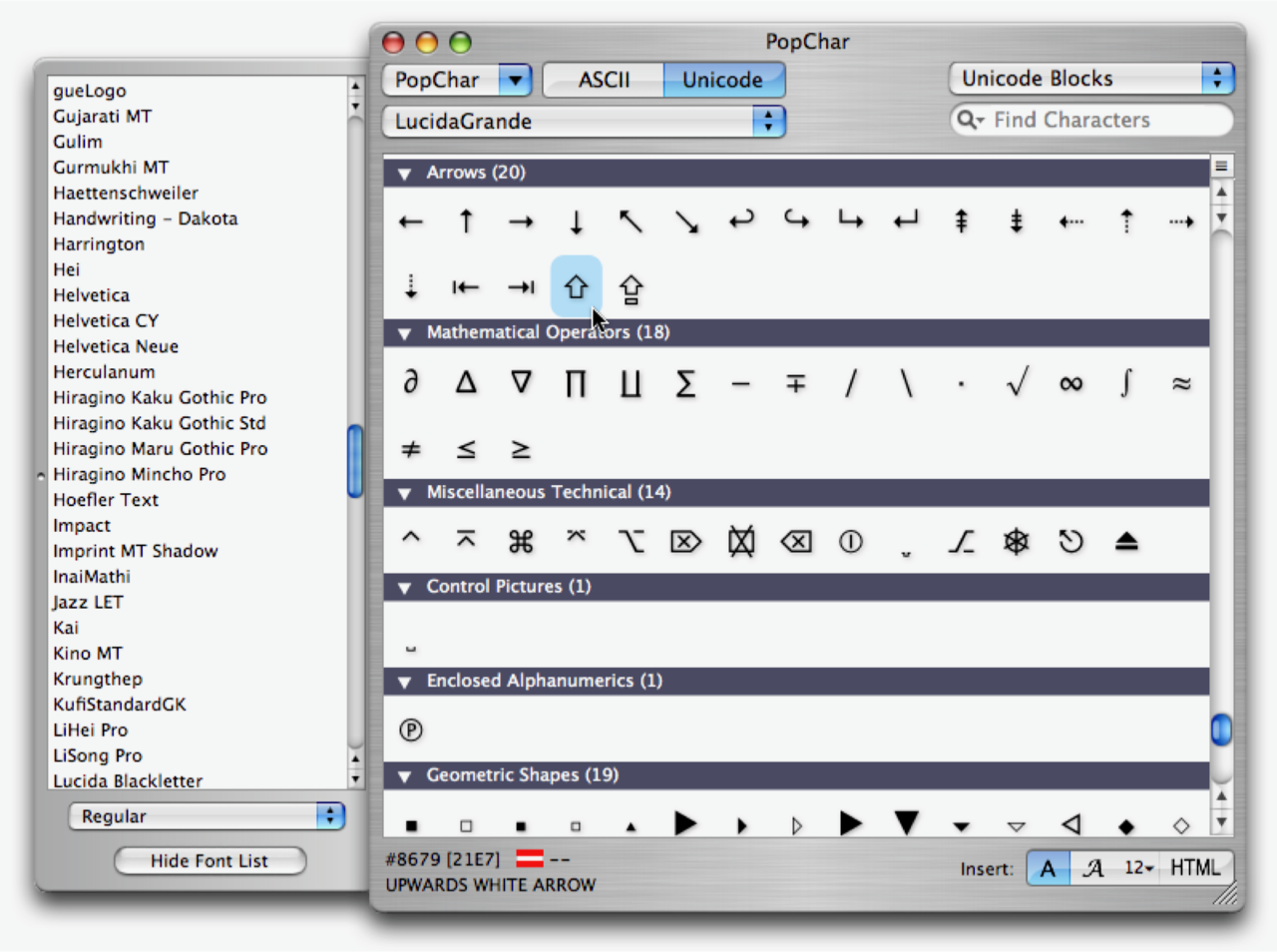Select the not-equal-to sign
This screenshot has height=952, width=1277.
(x=411, y=449)
